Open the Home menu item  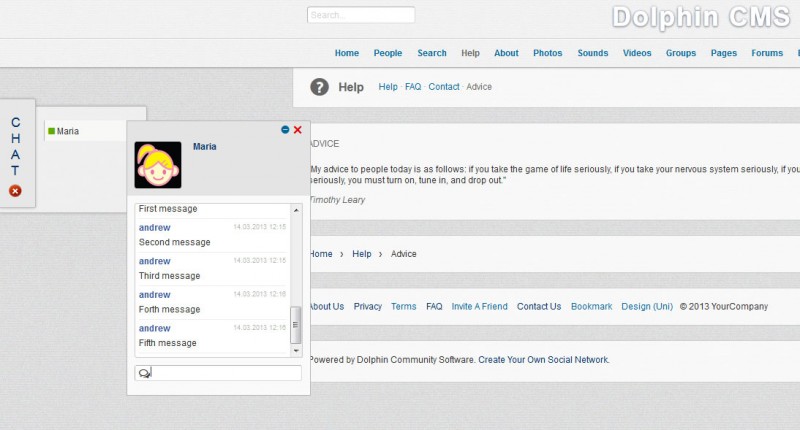tap(347, 53)
